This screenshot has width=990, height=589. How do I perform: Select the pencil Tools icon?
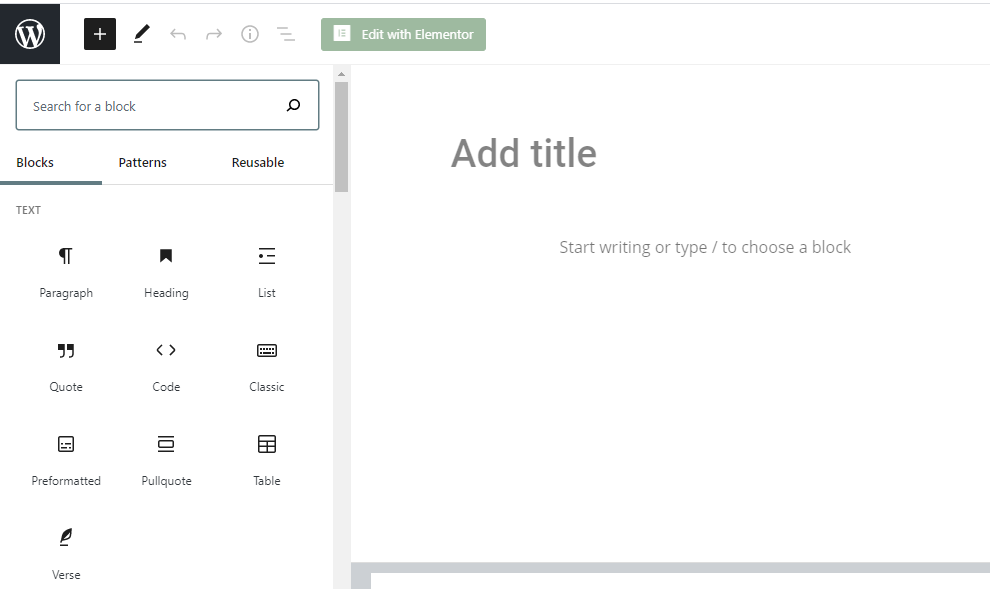click(142, 34)
